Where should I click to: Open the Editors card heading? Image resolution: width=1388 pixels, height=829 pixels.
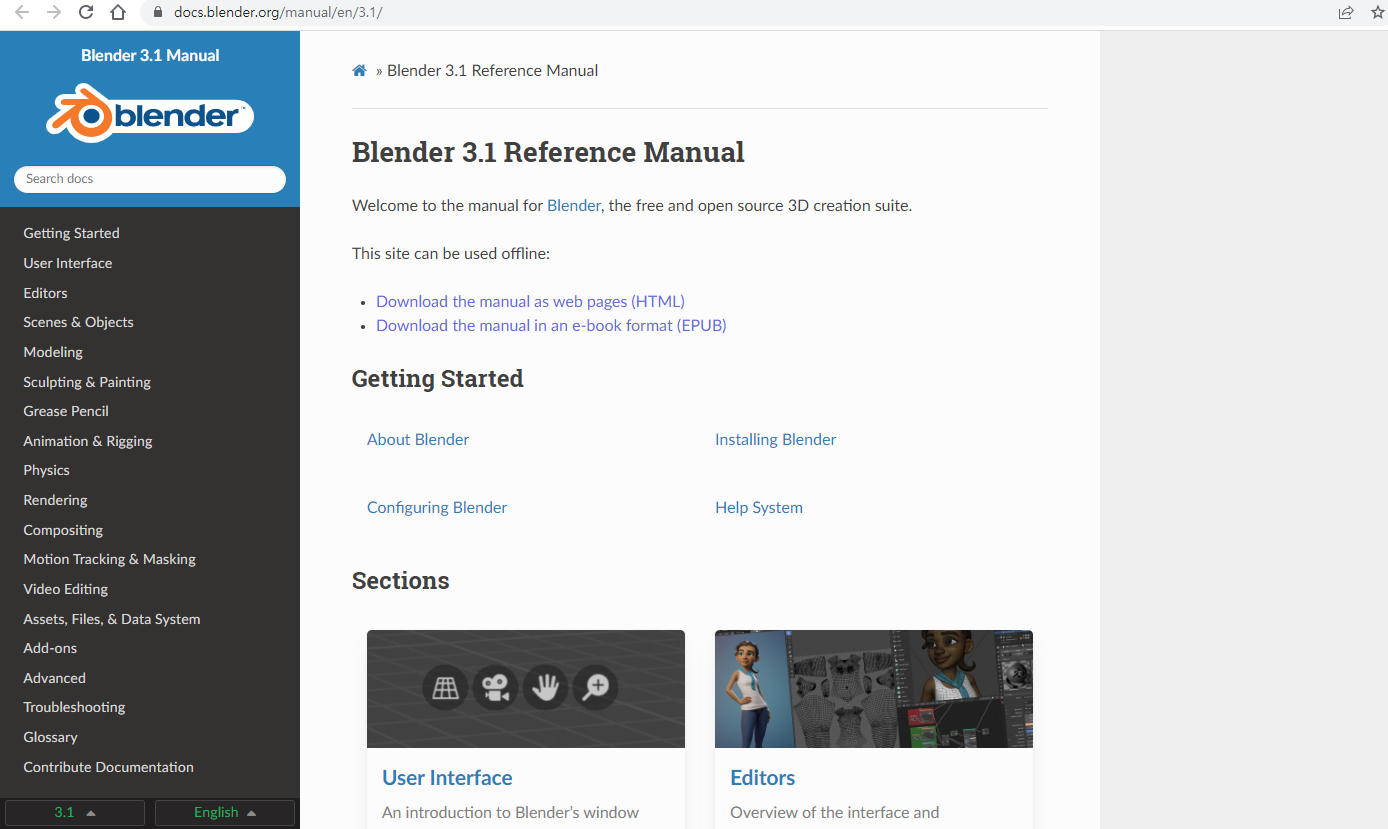point(763,778)
